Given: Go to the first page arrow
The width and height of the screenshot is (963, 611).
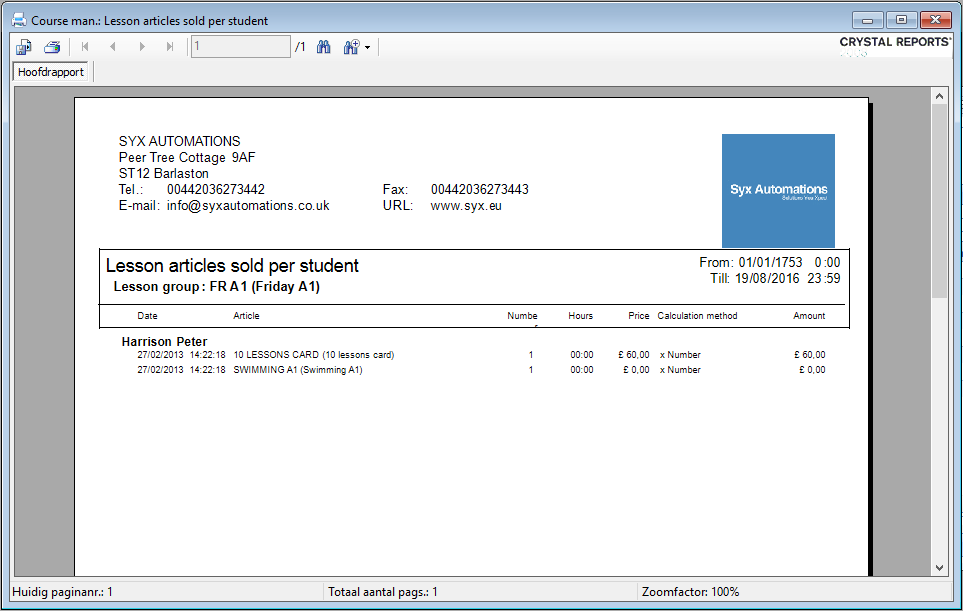Looking at the screenshot, I should pyautogui.click(x=85, y=47).
